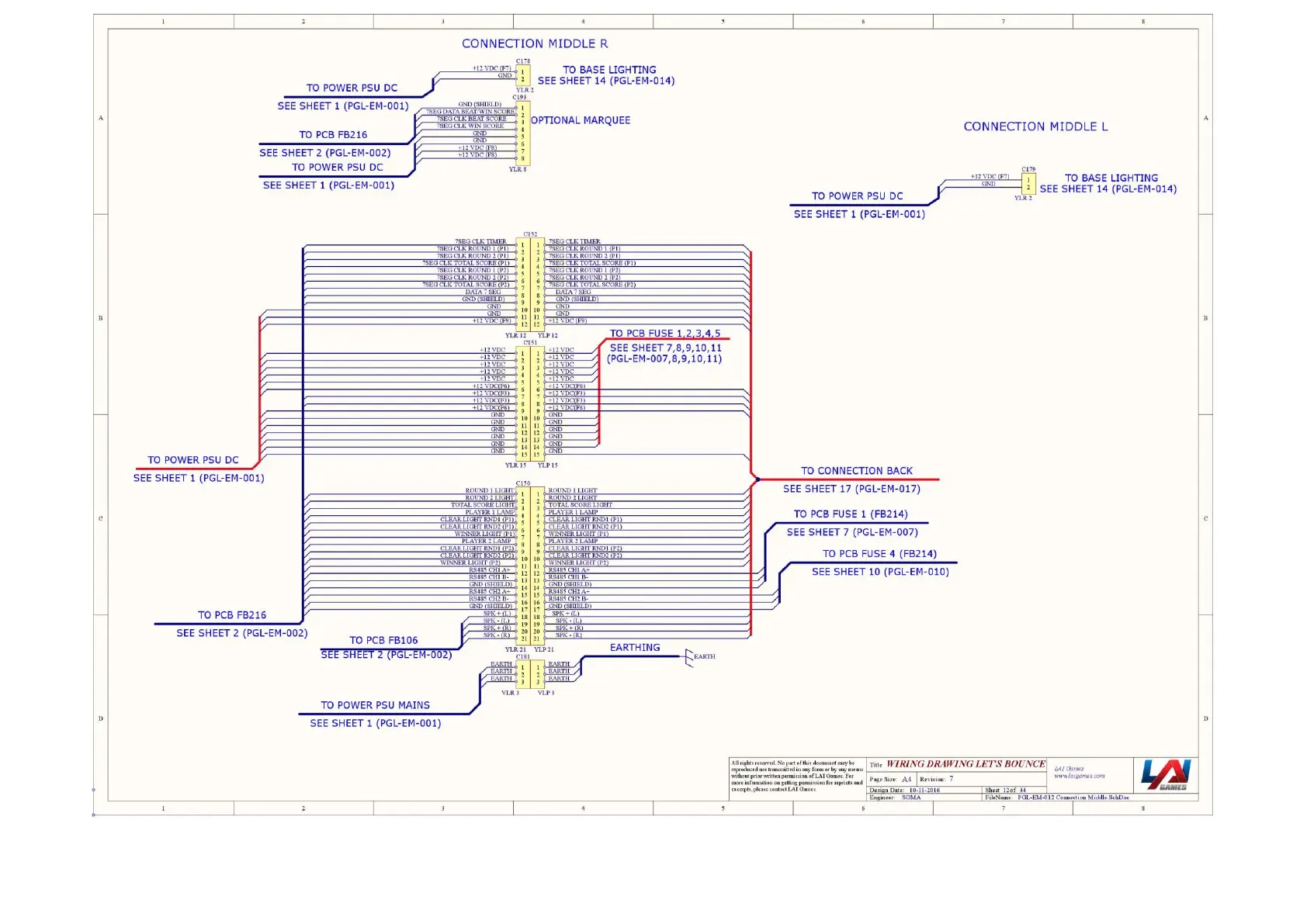This screenshot has width=1307, height=924.
Task: Select the OPTIONAL MARQUEE label
Action: pyautogui.click(x=581, y=120)
